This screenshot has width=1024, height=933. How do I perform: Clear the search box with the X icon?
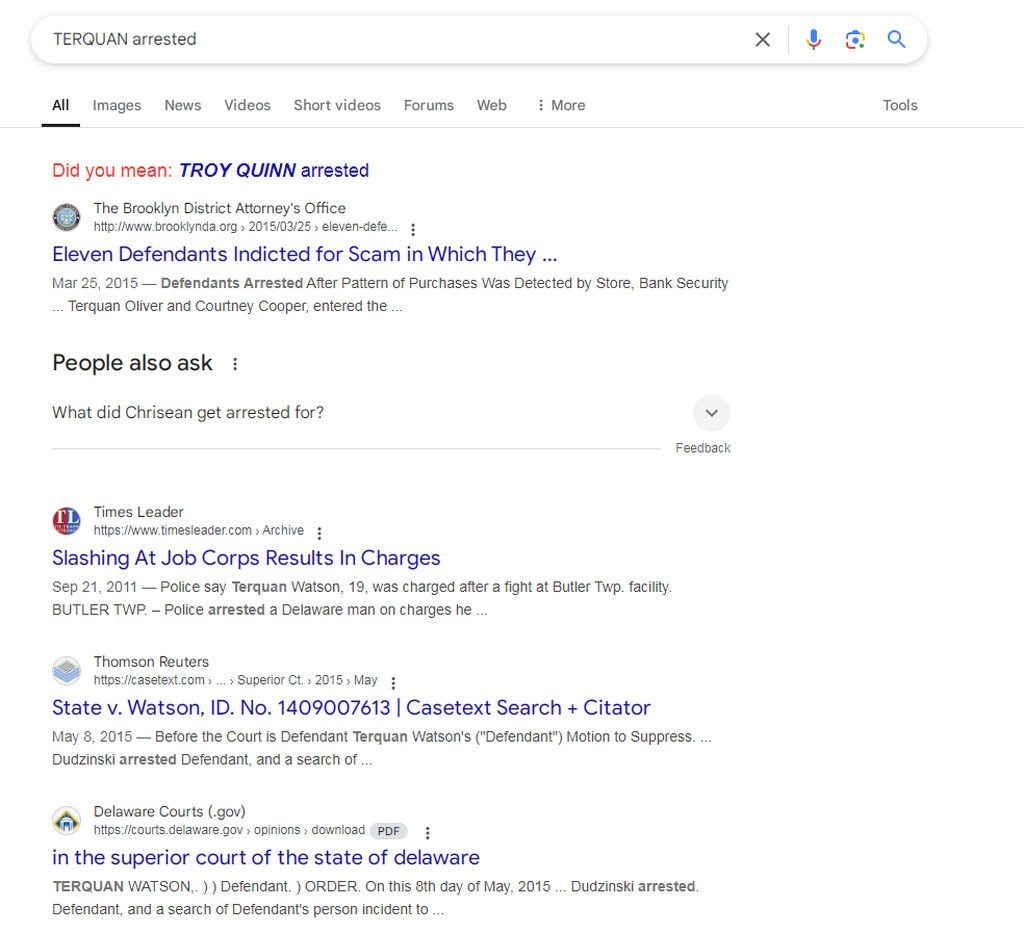click(x=762, y=40)
